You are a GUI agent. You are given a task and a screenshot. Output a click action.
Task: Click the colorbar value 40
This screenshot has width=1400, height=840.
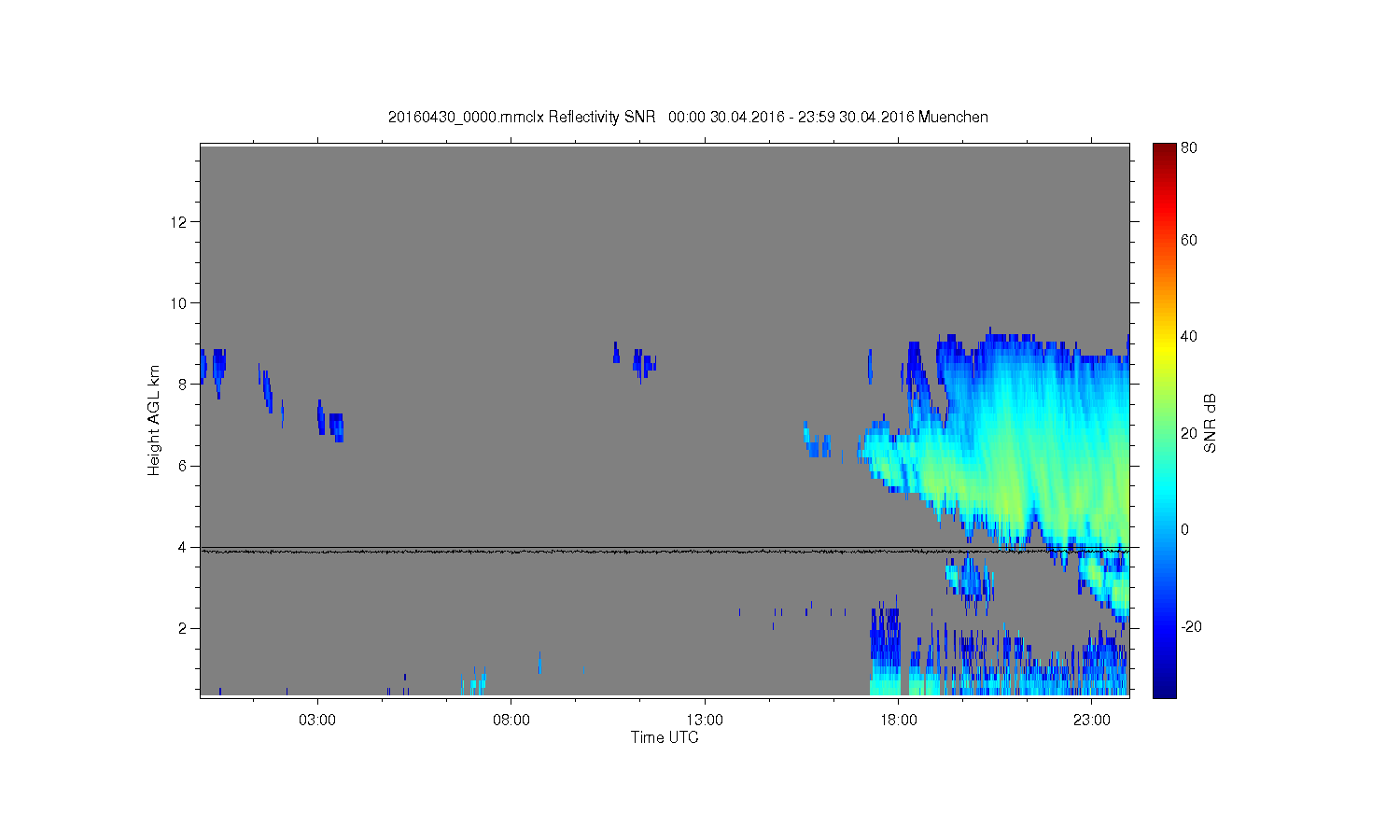point(1189,336)
